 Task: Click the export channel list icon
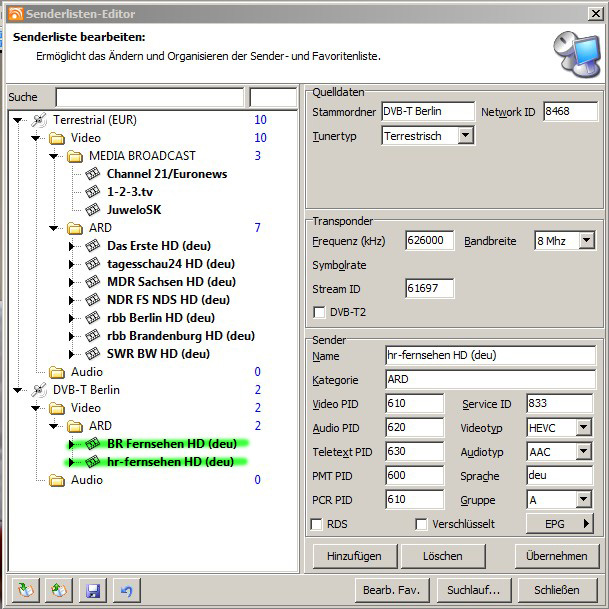pos(59,591)
